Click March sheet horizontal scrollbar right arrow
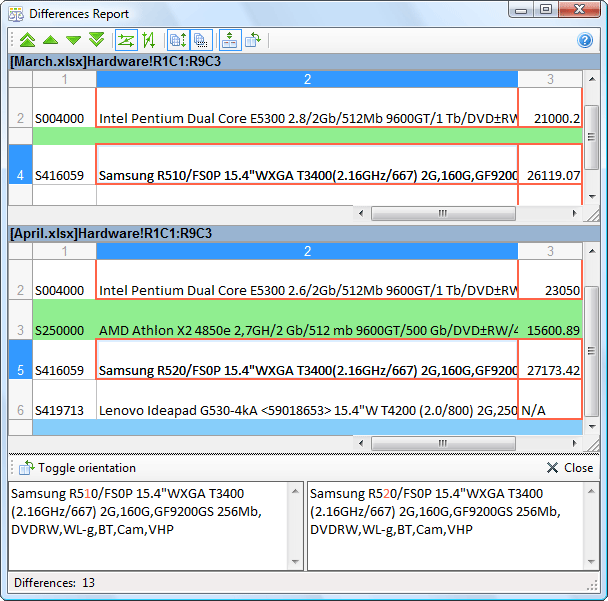This screenshot has width=608, height=601. pyautogui.click(x=574, y=213)
